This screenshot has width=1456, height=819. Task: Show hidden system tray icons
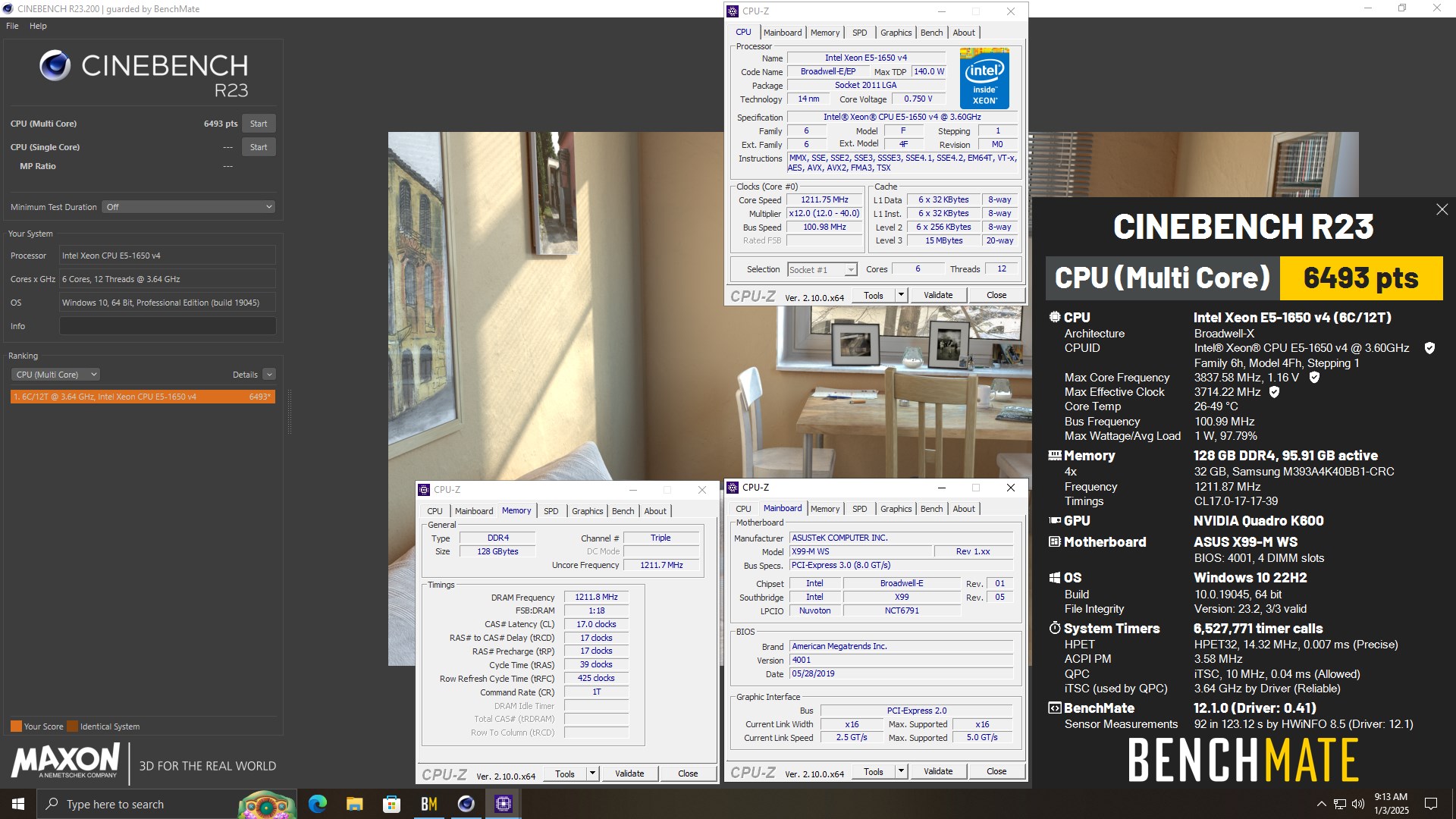coord(1321,804)
